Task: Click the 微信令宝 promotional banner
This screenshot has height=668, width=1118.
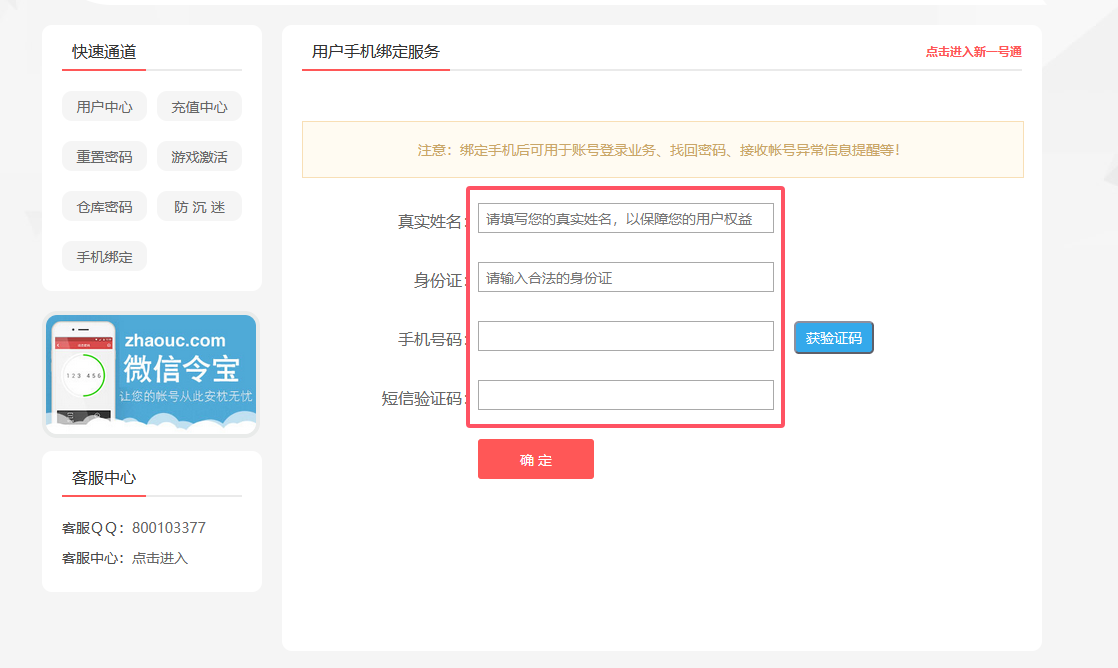Action: coord(151,375)
